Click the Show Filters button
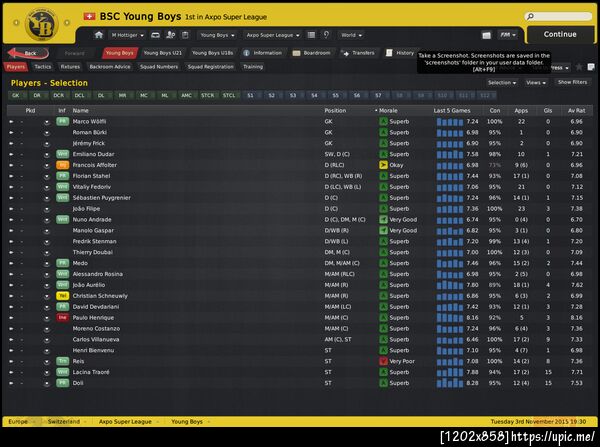This screenshot has height=447, width=600. (572, 82)
